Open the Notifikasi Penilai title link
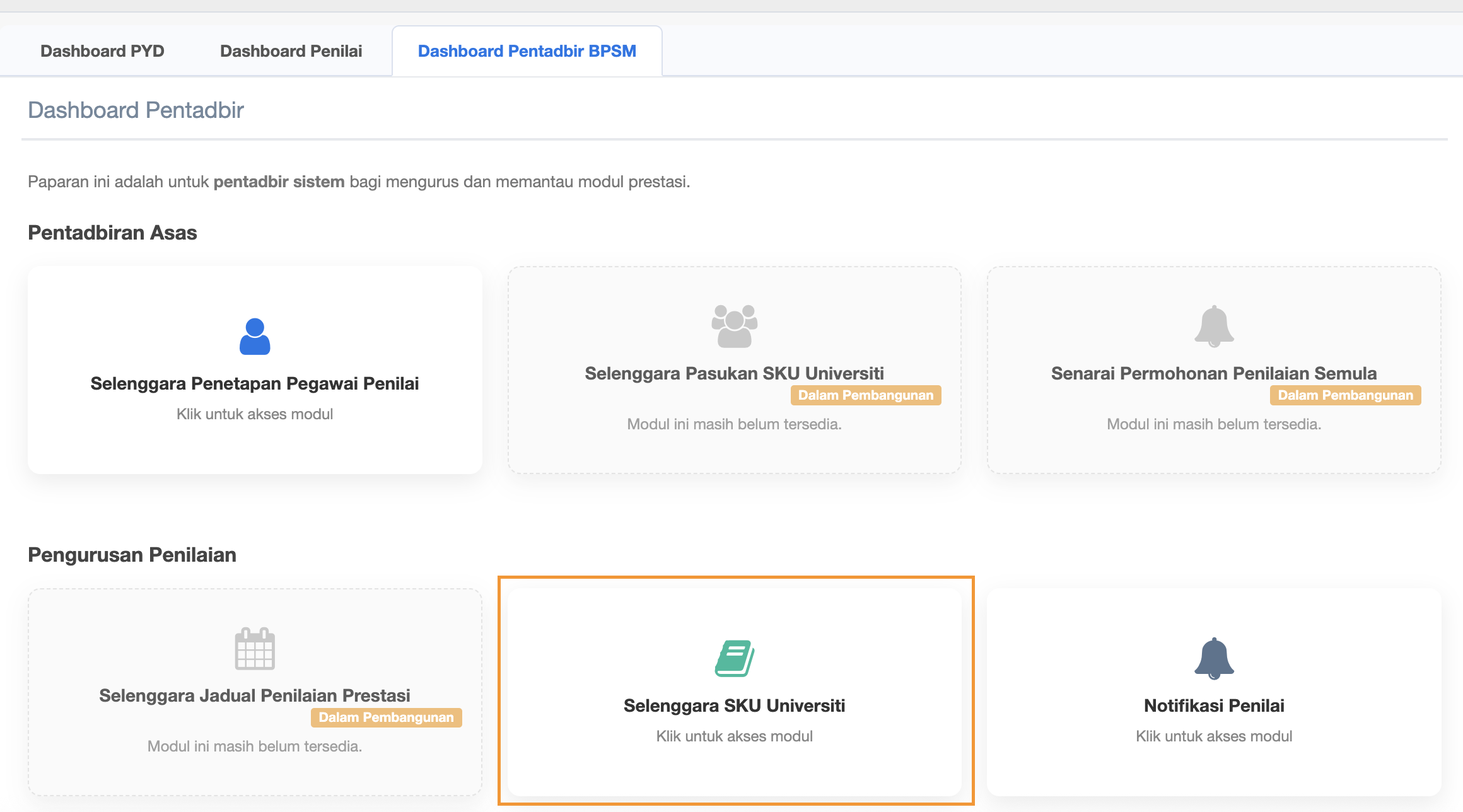The width and height of the screenshot is (1463, 812). [1214, 705]
